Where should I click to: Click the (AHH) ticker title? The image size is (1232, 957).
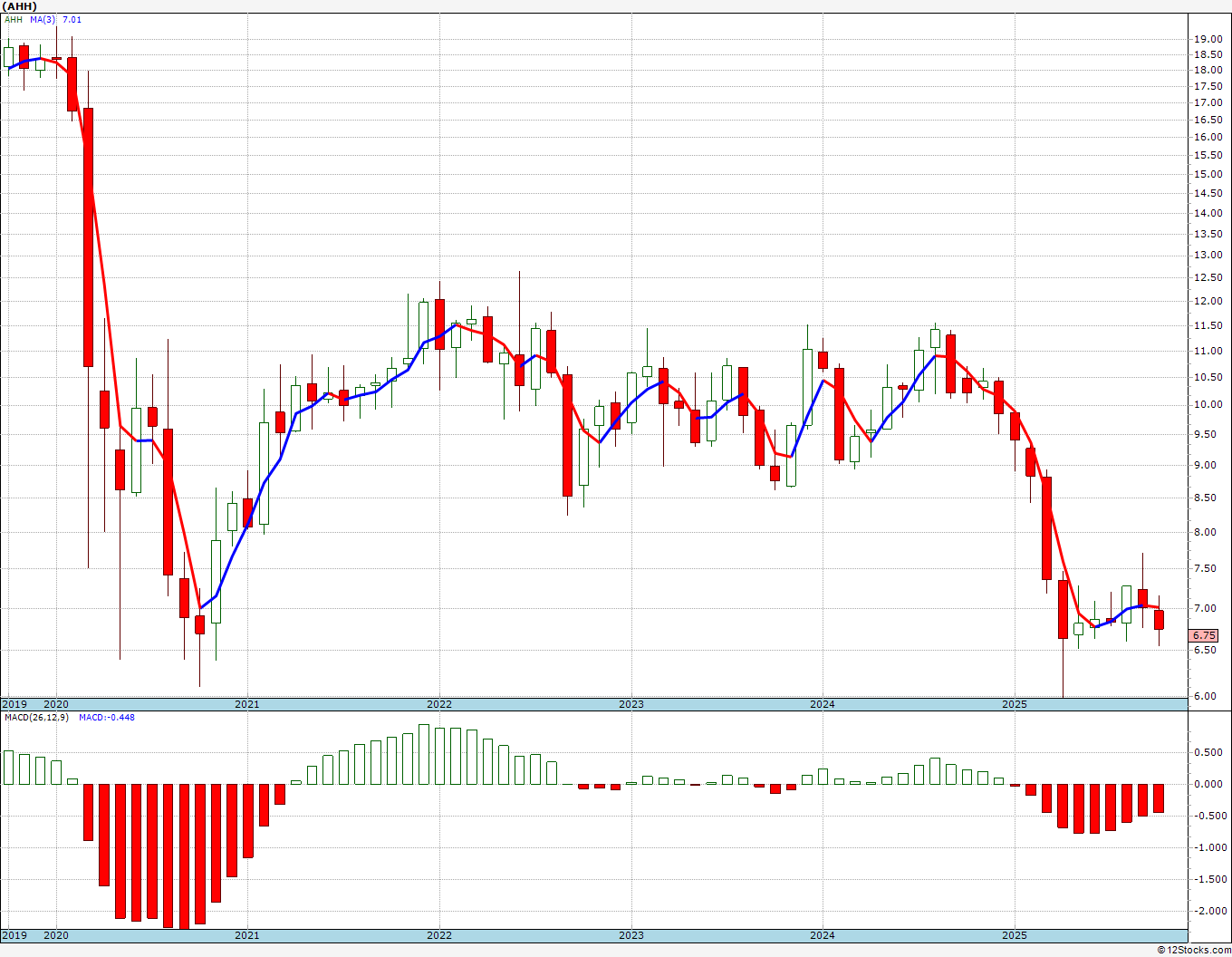(19, 6)
